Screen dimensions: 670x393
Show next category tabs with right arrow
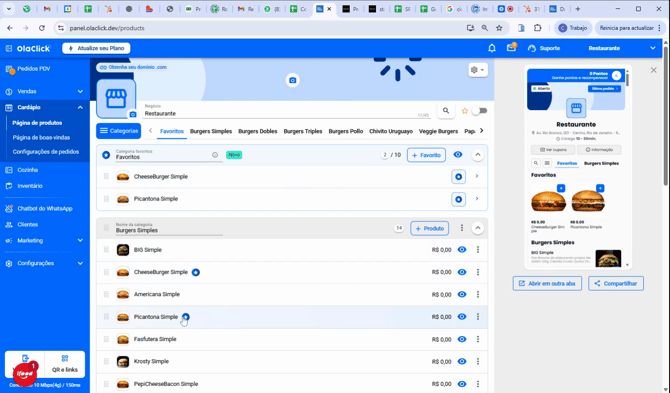[x=482, y=131]
